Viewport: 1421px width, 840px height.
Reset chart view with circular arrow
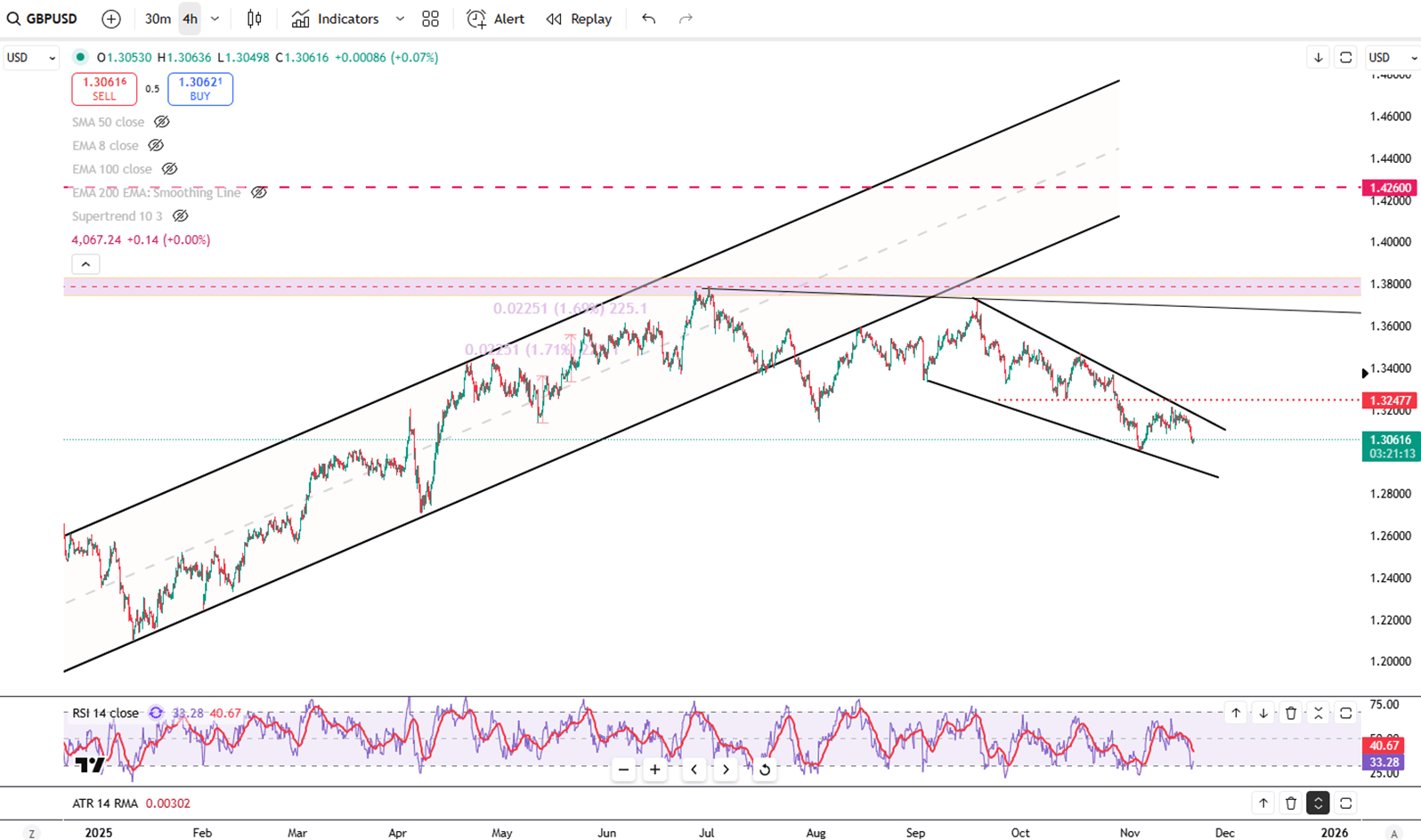click(x=764, y=770)
